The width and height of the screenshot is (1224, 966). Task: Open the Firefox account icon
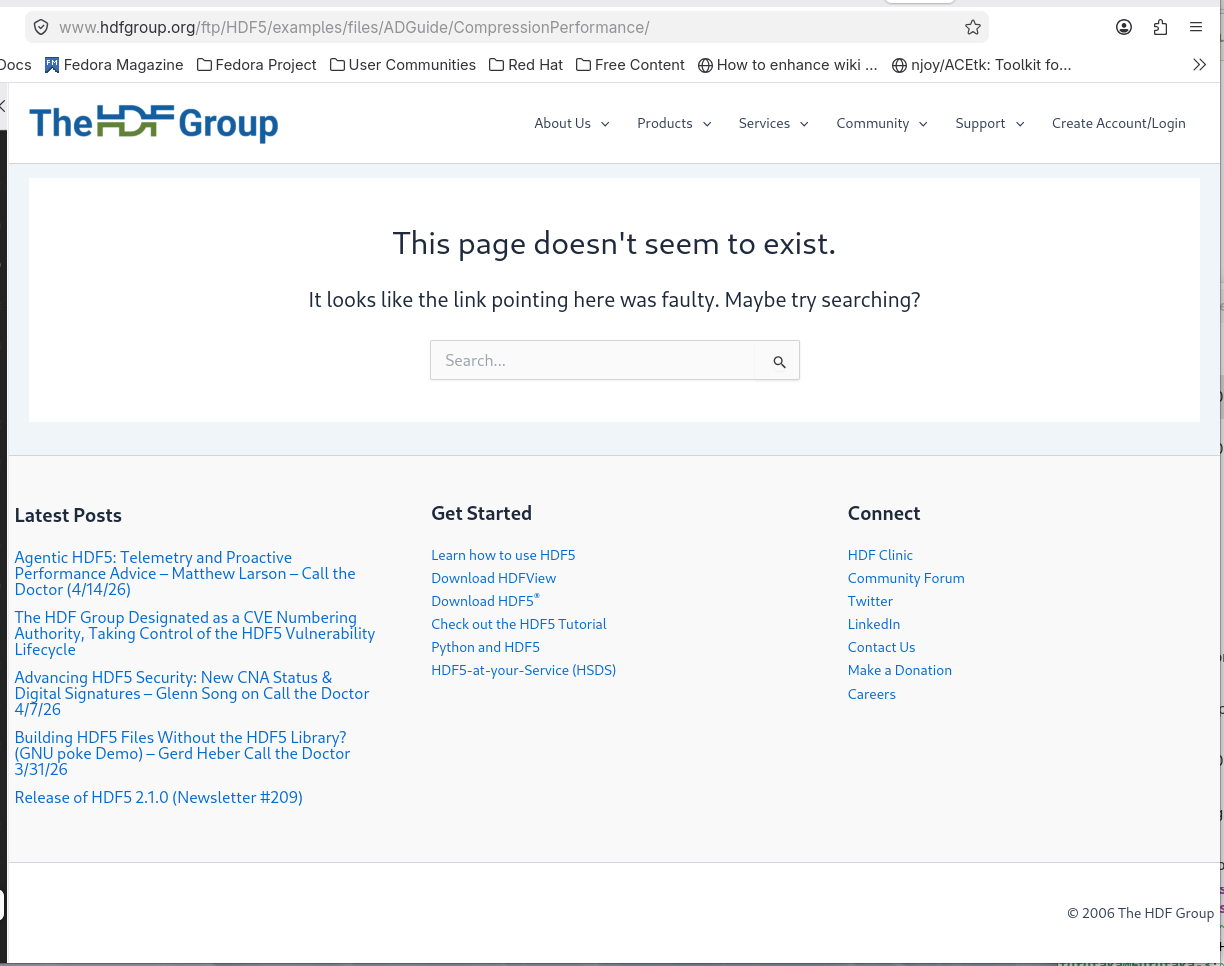pos(1124,28)
